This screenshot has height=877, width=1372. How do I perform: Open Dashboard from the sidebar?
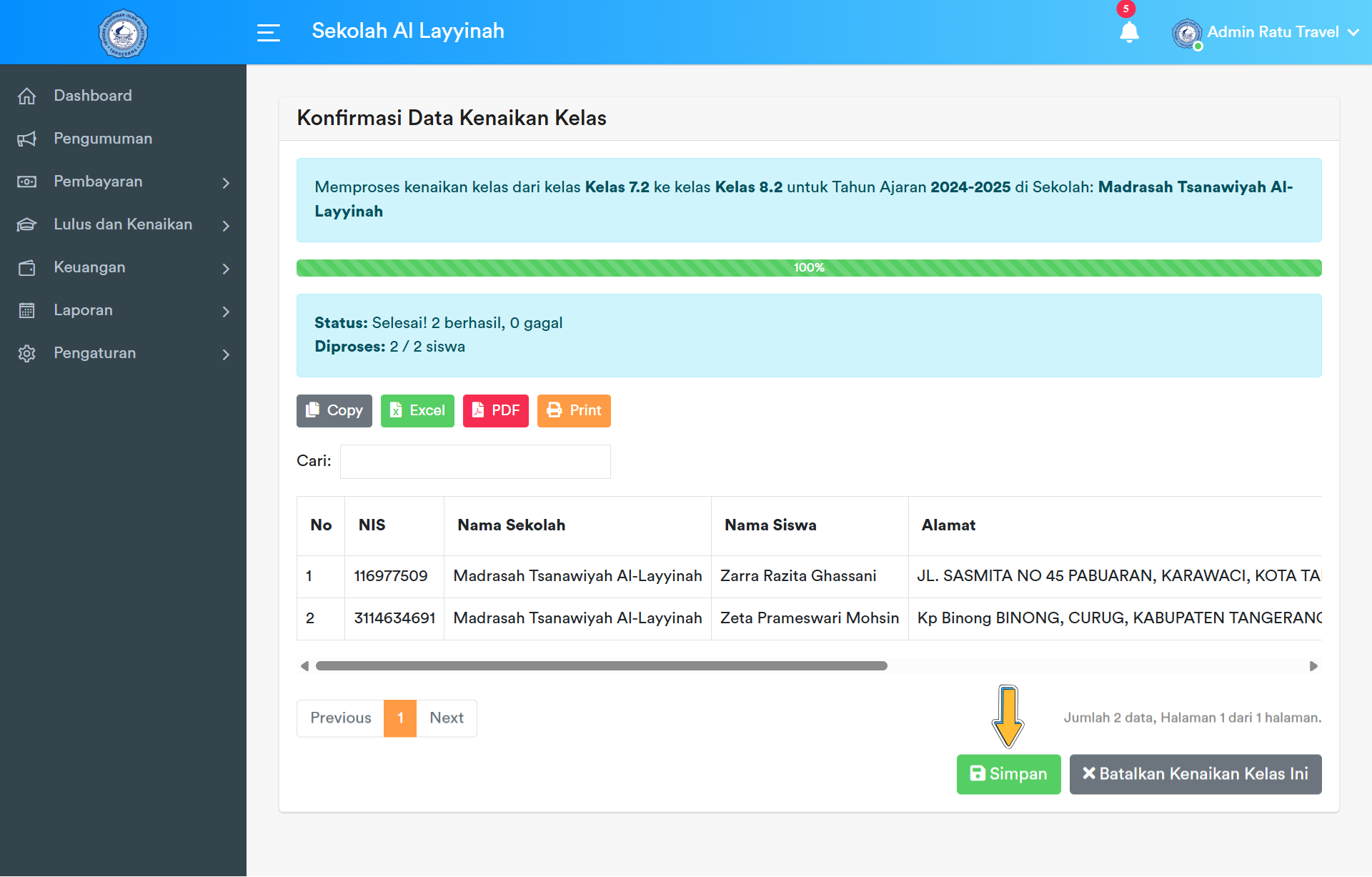point(93,96)
